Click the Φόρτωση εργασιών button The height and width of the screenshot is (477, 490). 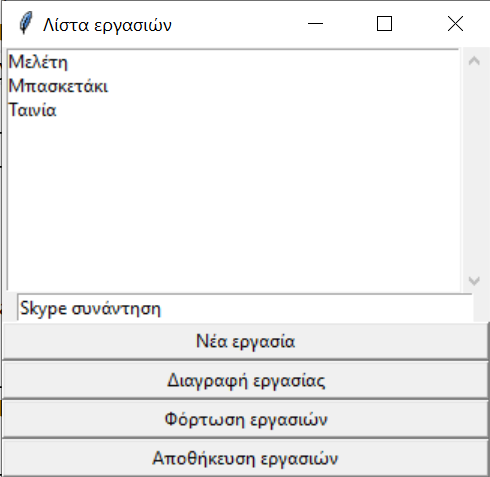(x=245, y=419)
